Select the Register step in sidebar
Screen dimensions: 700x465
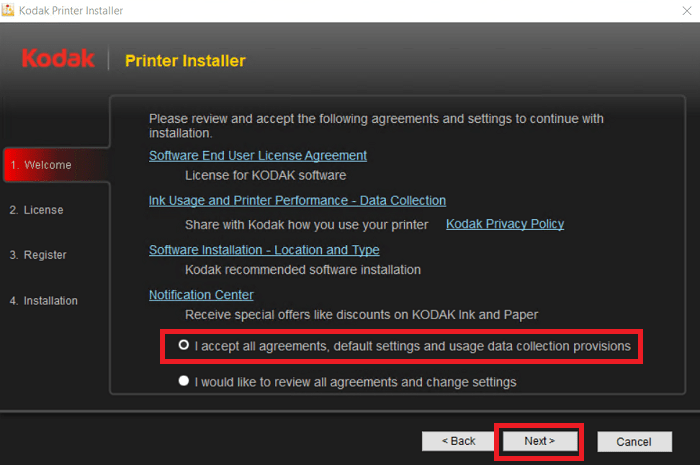coord(38,255)
